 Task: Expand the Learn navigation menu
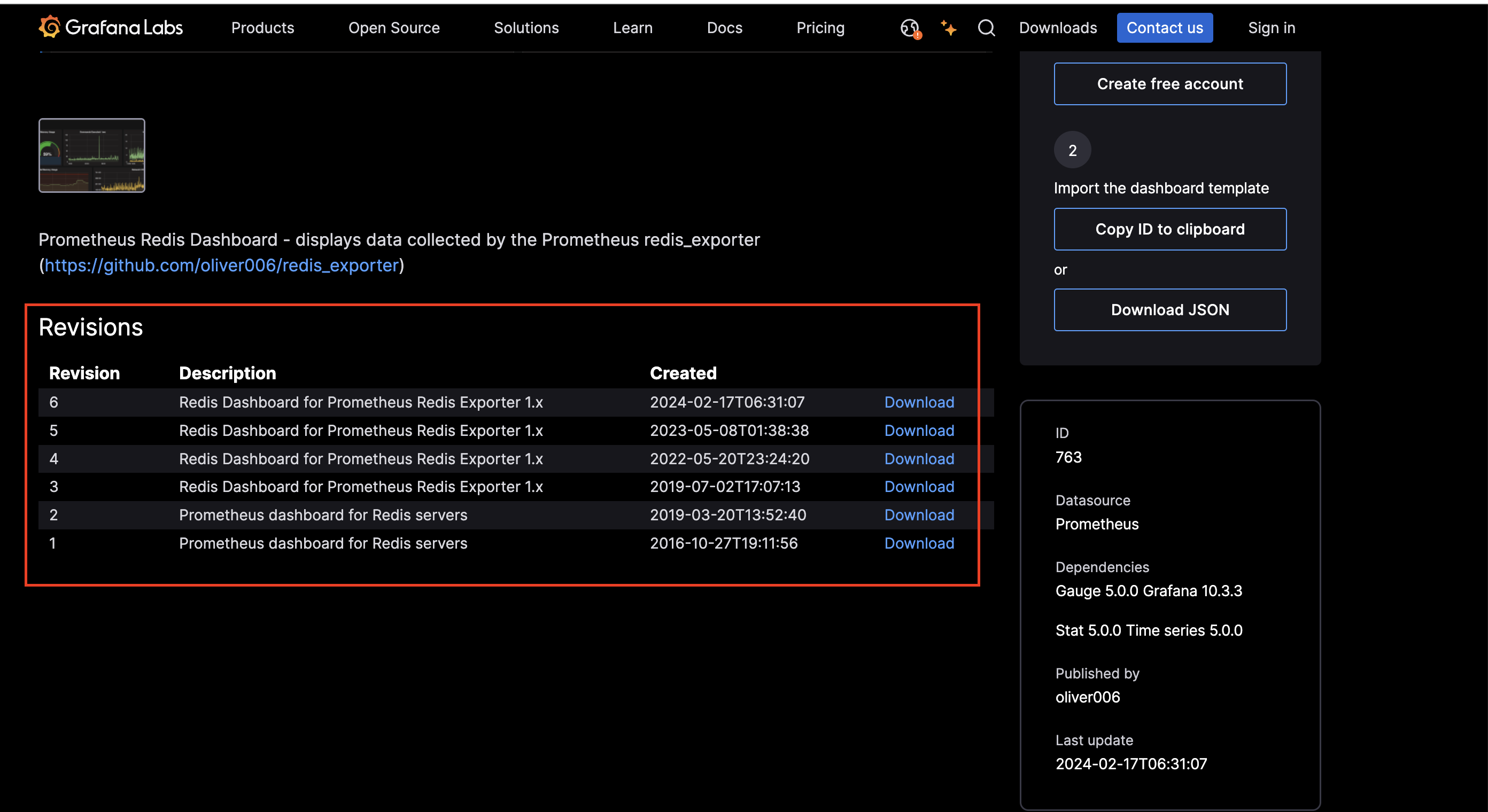tap(632, 27)
